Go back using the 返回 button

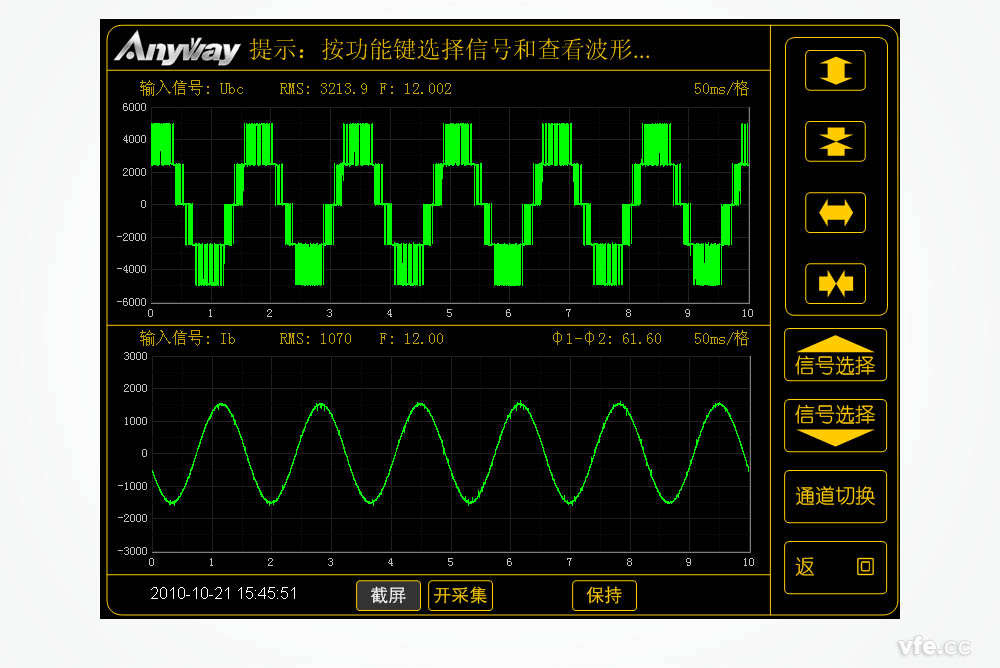coord(835,566)
